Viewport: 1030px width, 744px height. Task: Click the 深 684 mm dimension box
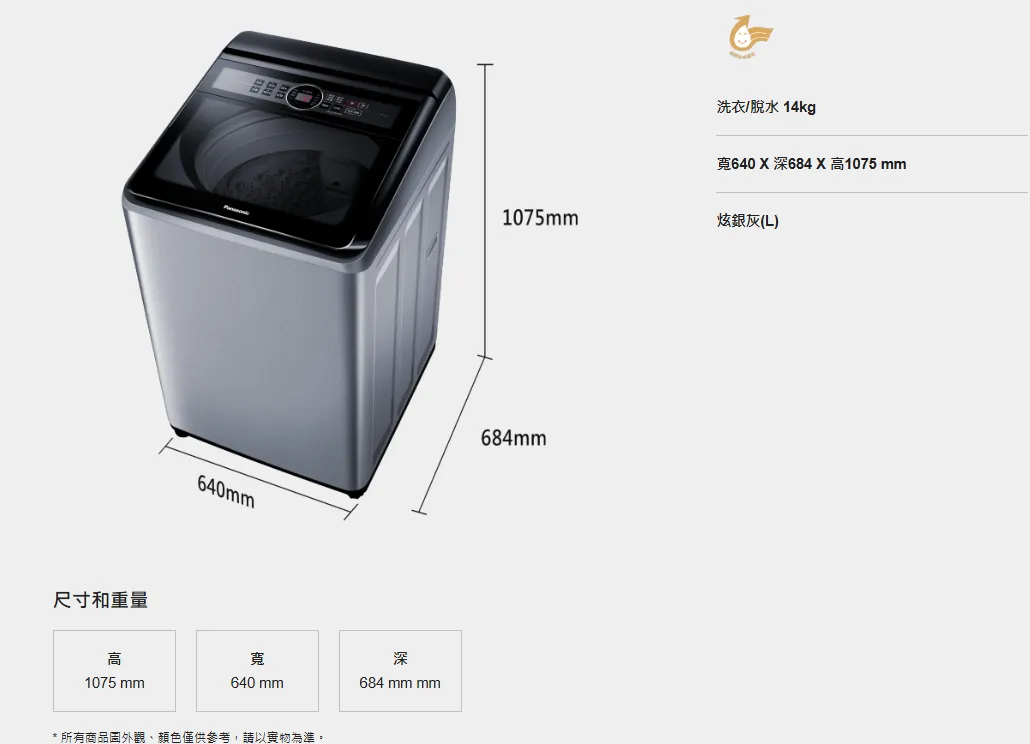[400, 670]
